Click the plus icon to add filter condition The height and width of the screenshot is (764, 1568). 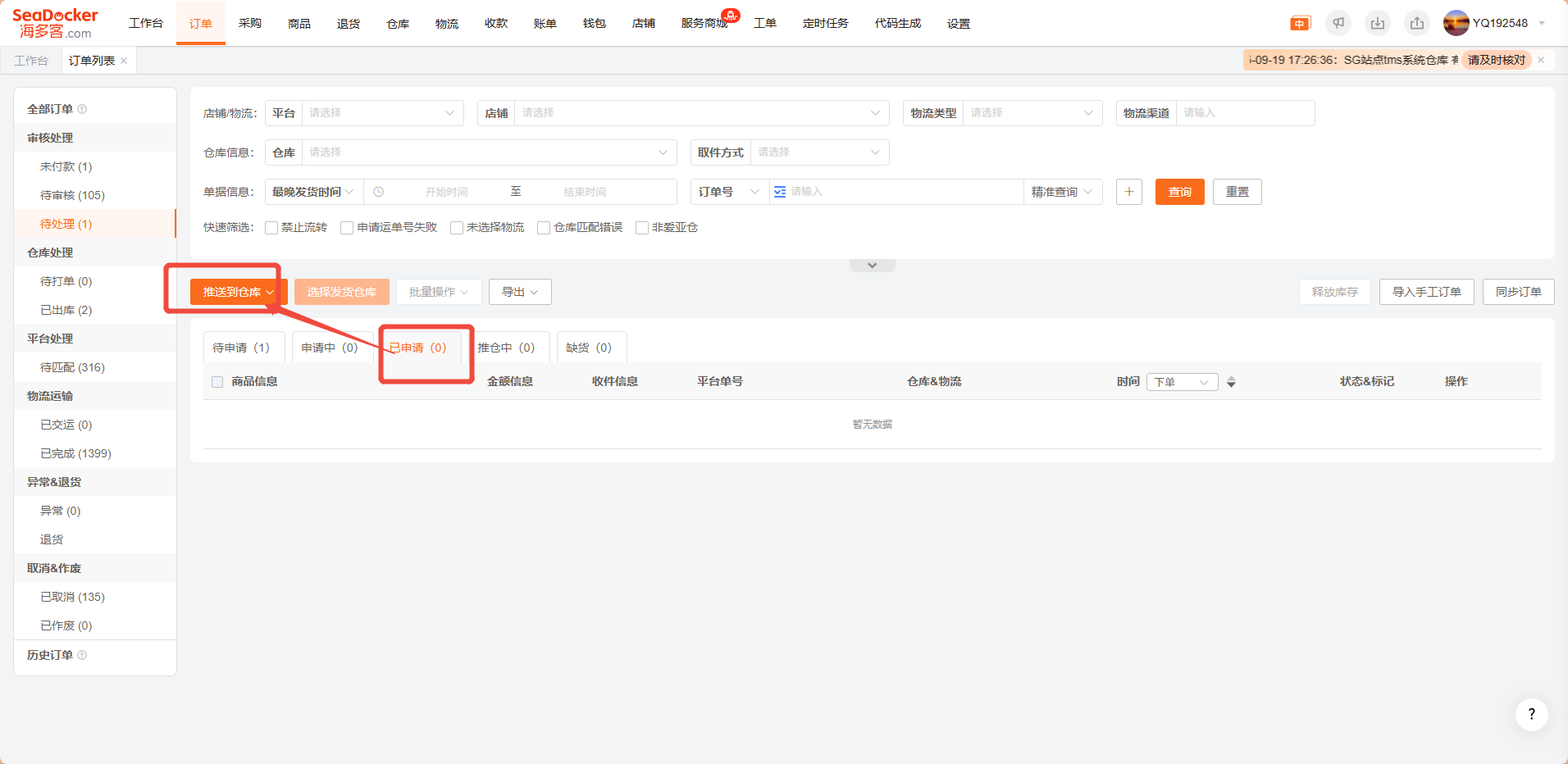(x=1129, y=192)
